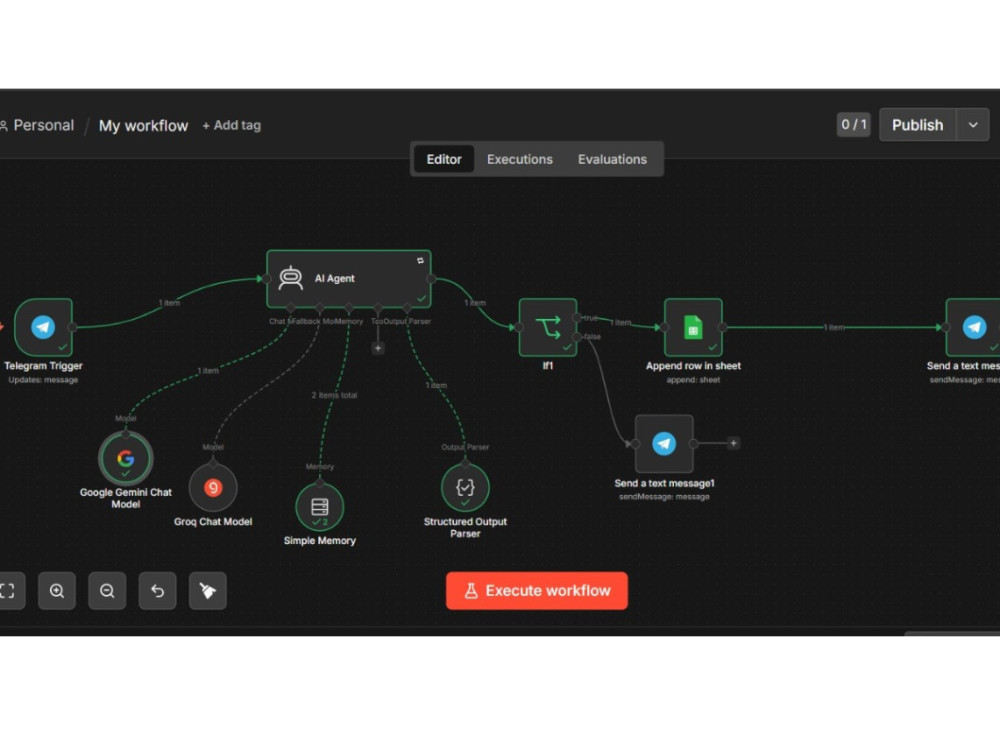1000x750 pixels.
Task: Add node after Send a text message1
Action: point(733,443)
